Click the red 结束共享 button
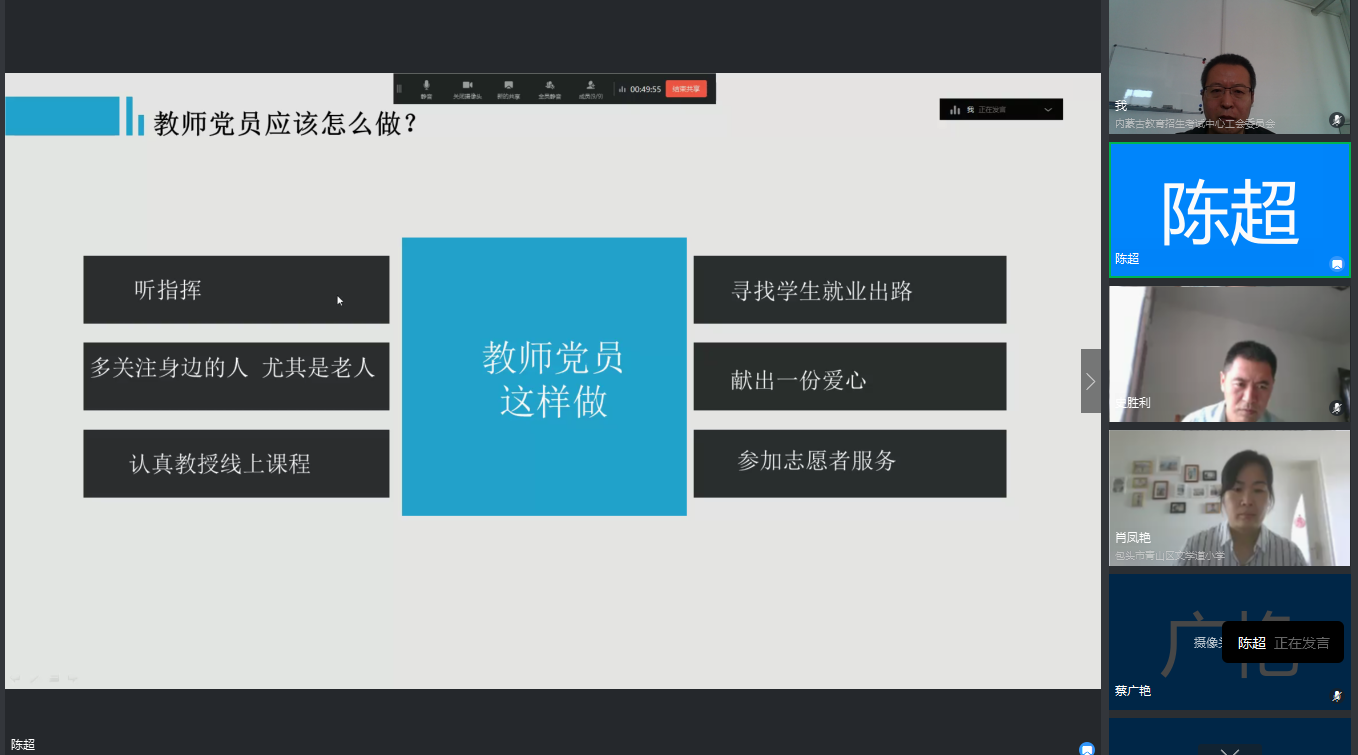Screen dimensions: 1358x755 686,88
